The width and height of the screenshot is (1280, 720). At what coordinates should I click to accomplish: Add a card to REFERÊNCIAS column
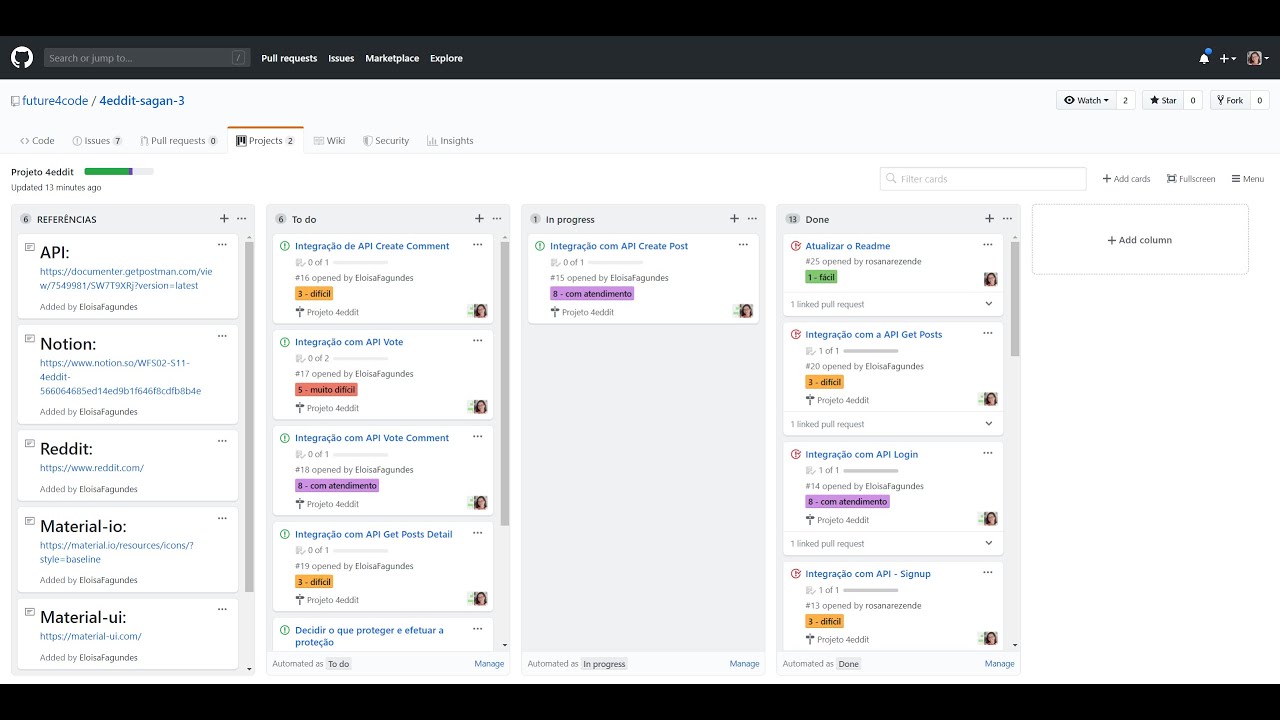224,219
